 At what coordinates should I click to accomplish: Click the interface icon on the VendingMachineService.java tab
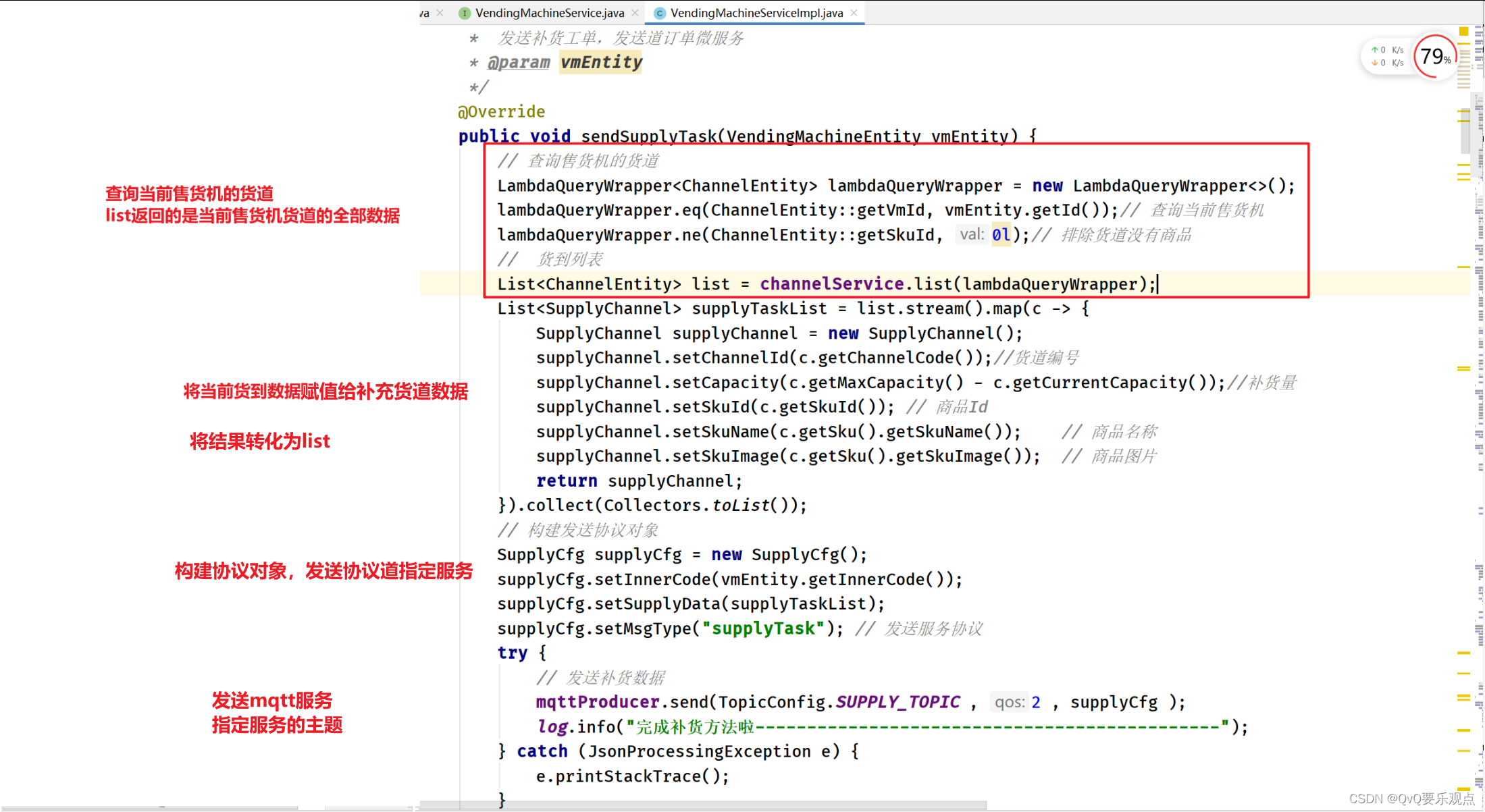coord(464,13)
